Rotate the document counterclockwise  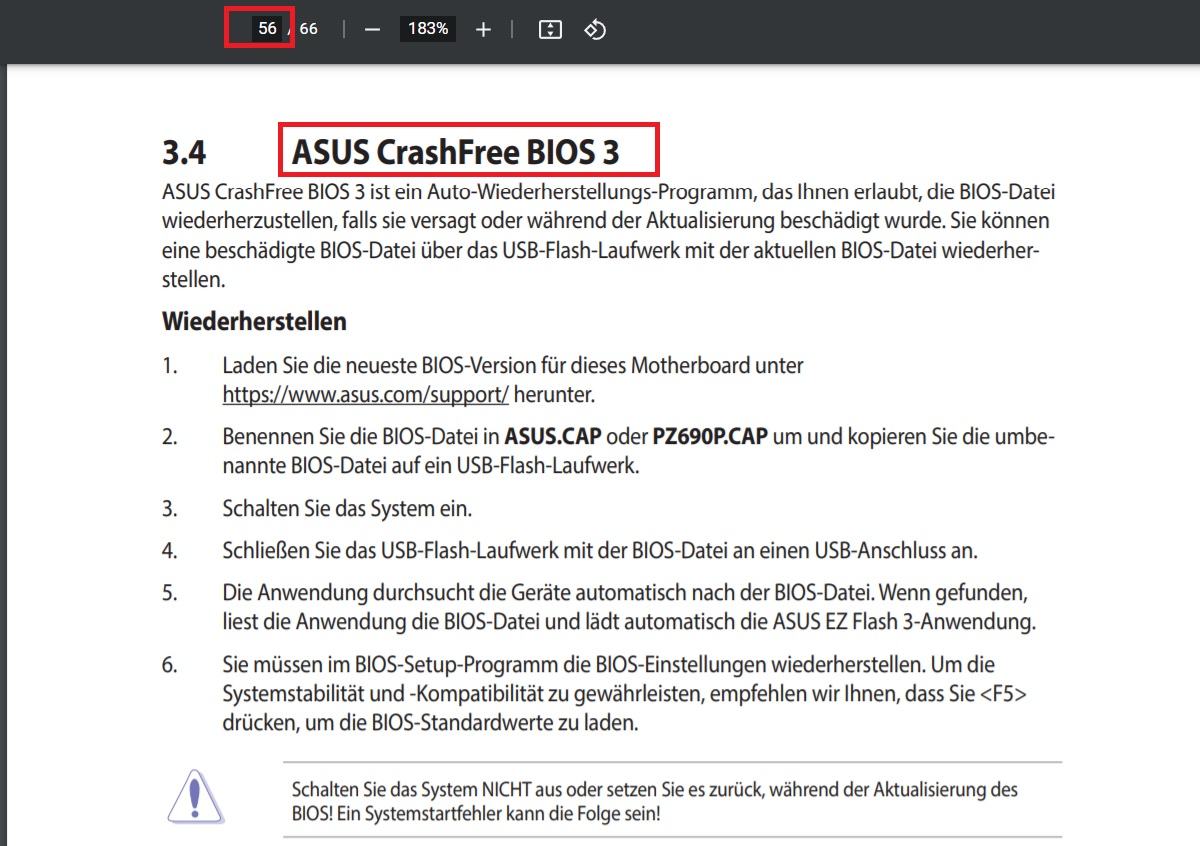tap(595, 30)
